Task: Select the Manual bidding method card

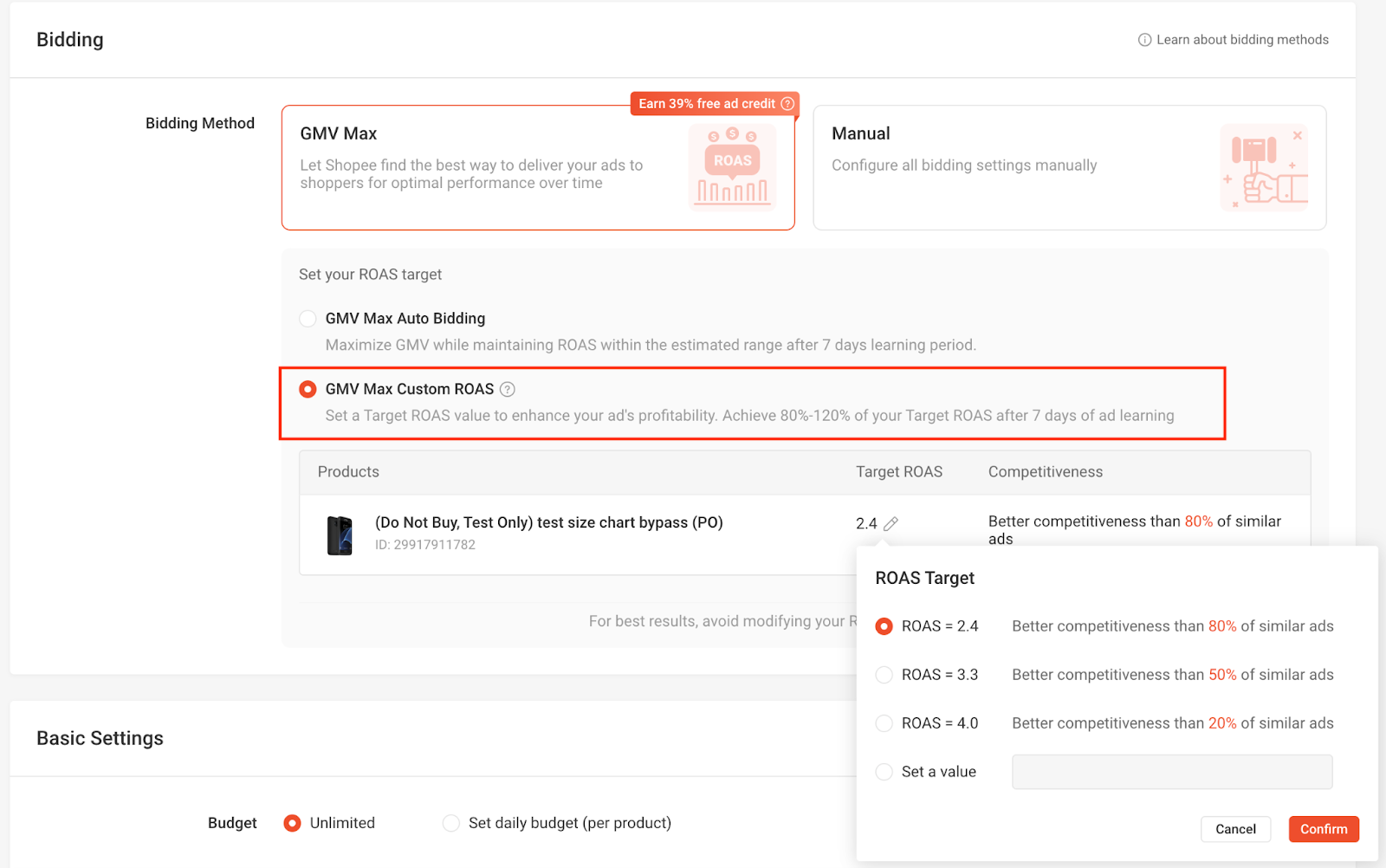Action: pos(1070,168)
